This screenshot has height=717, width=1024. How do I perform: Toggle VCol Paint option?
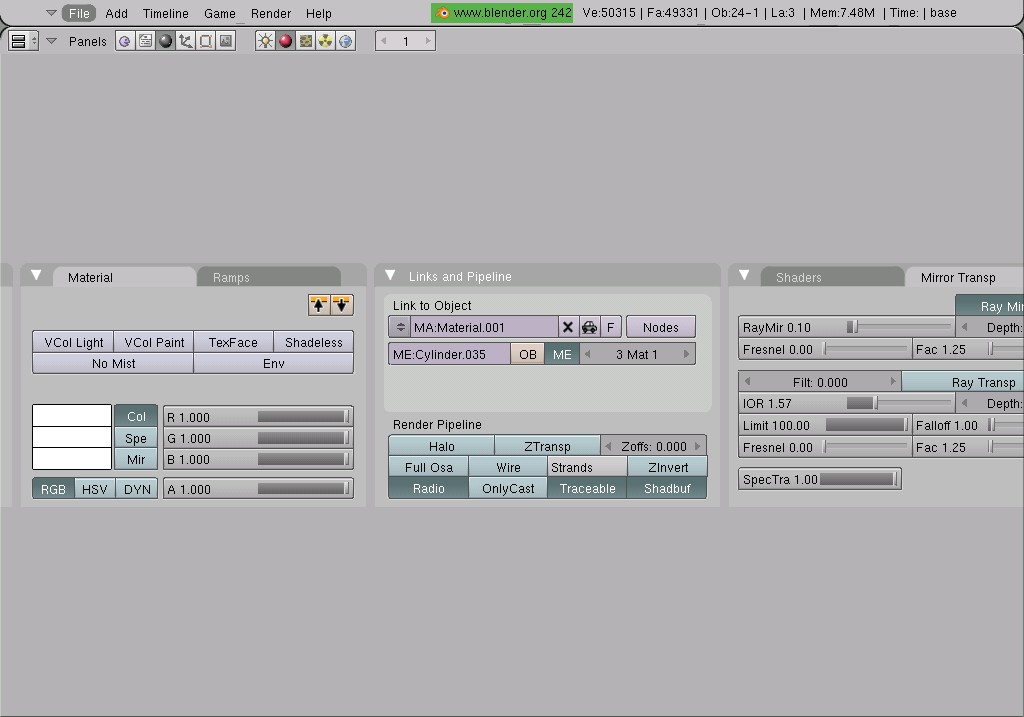coord(154,342)
